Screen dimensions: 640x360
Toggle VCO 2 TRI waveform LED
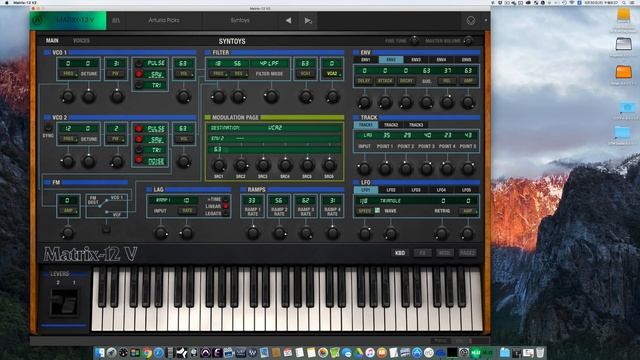(139, 150)
